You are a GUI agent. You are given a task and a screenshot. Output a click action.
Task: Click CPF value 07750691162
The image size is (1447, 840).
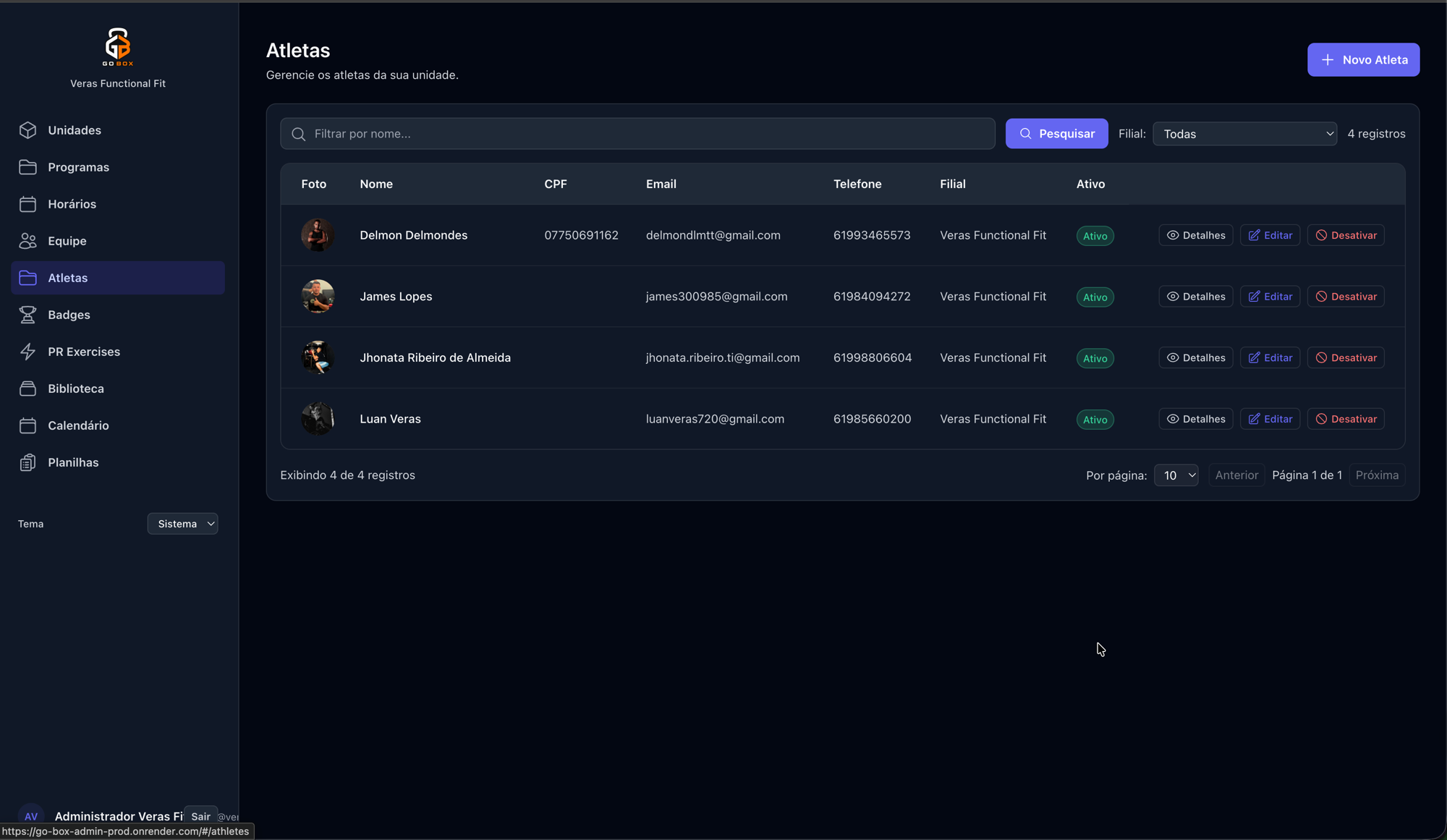pos(581,235)
